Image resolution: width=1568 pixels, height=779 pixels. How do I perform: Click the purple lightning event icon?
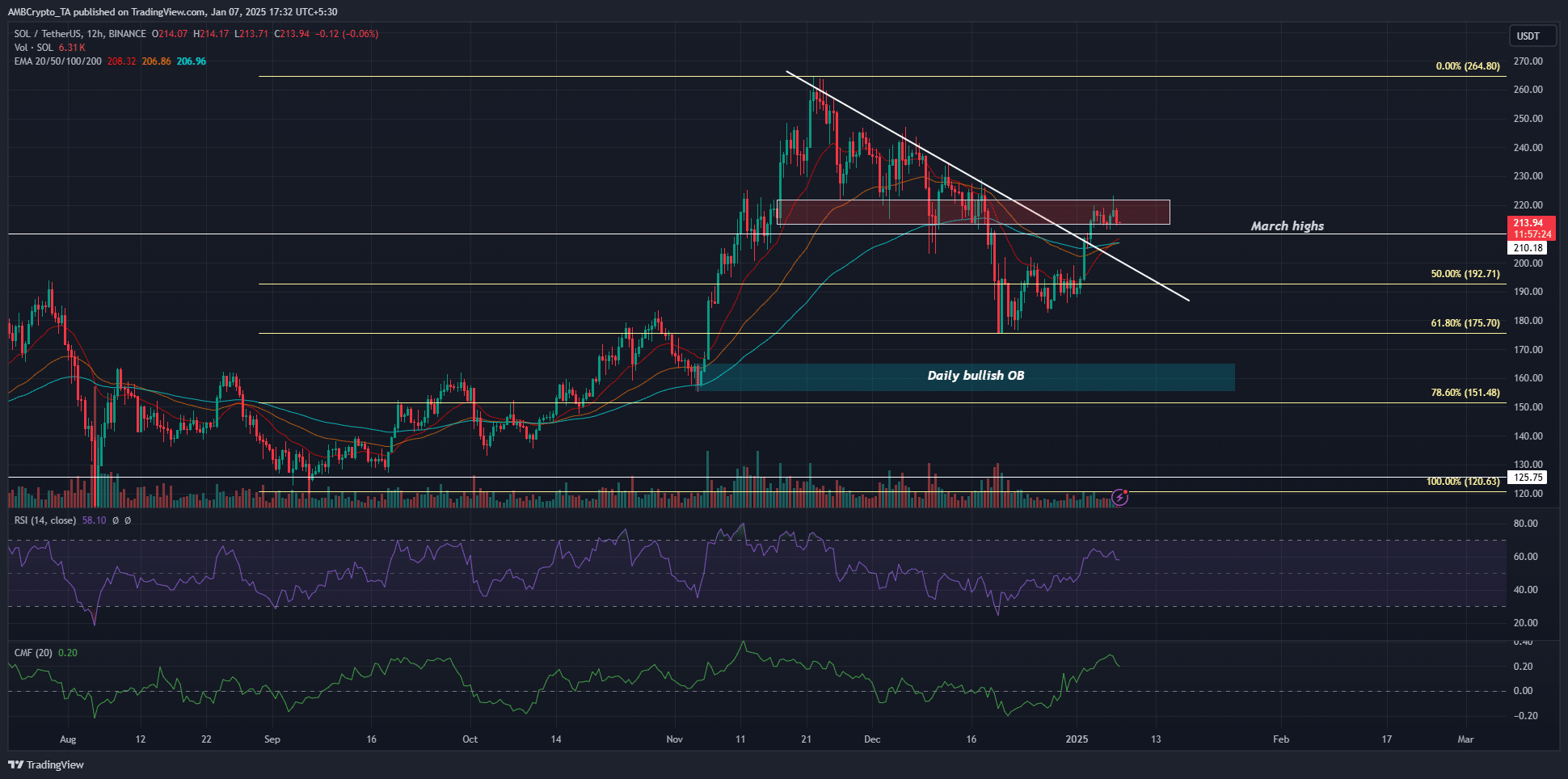1119,497
